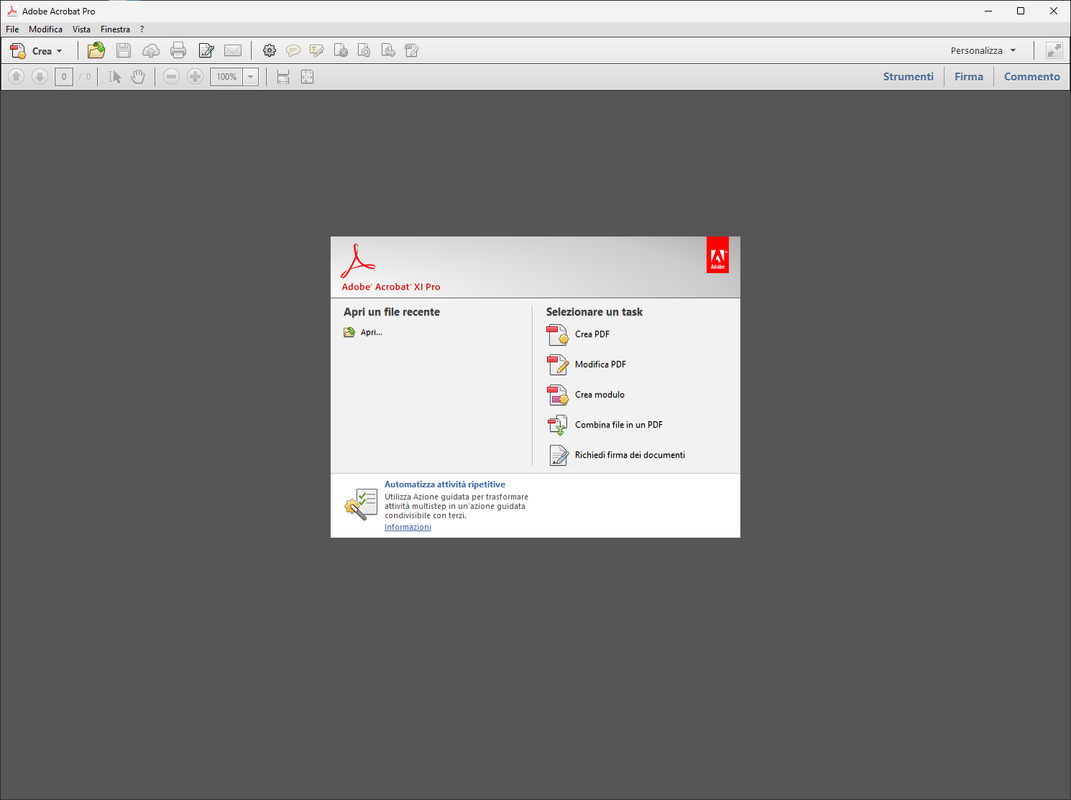Click the fit full page icon
This screenshot has width=1071, height=800.
tap(307, 77)
